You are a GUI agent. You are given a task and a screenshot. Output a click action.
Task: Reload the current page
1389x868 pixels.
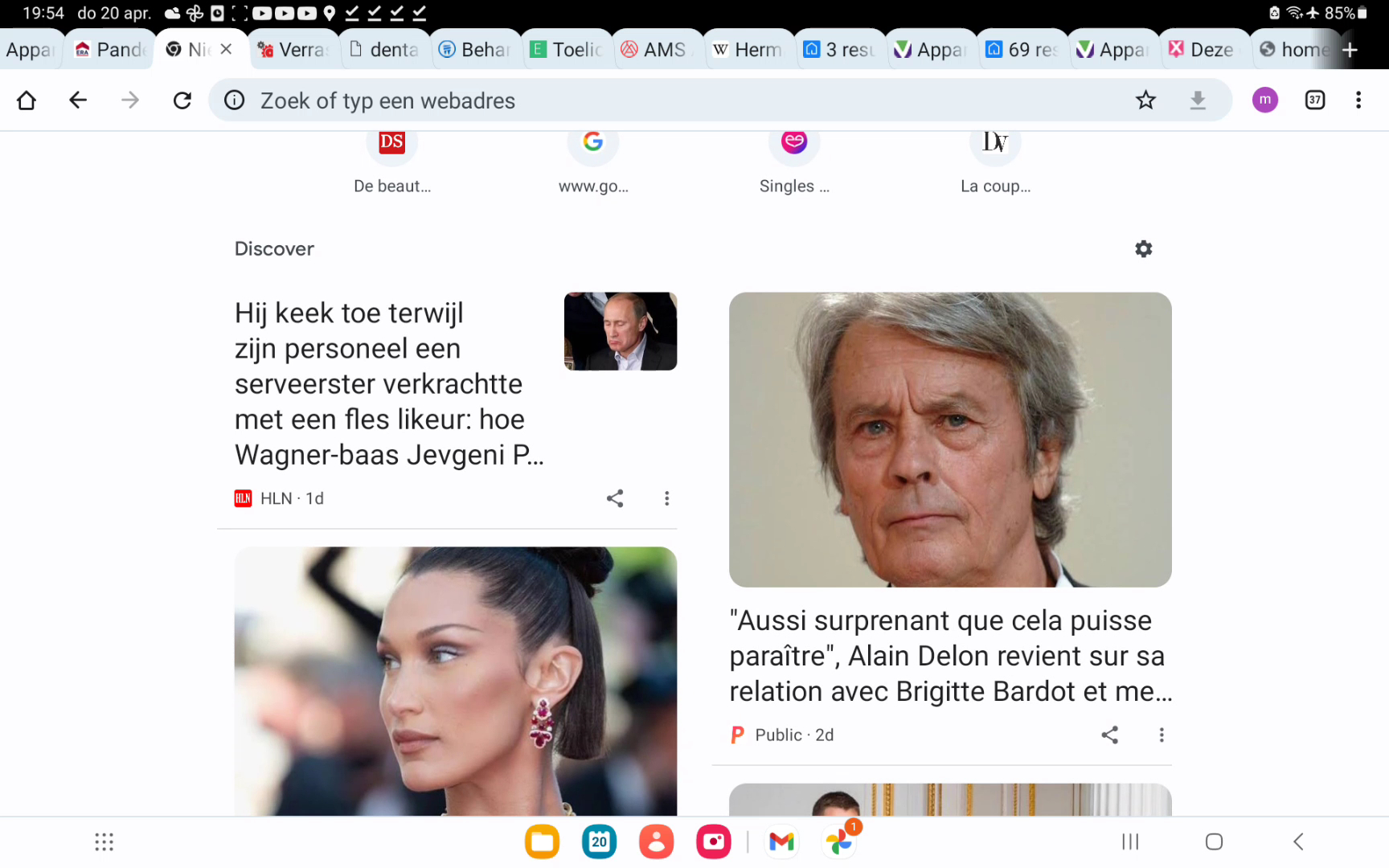click(182, 100)
